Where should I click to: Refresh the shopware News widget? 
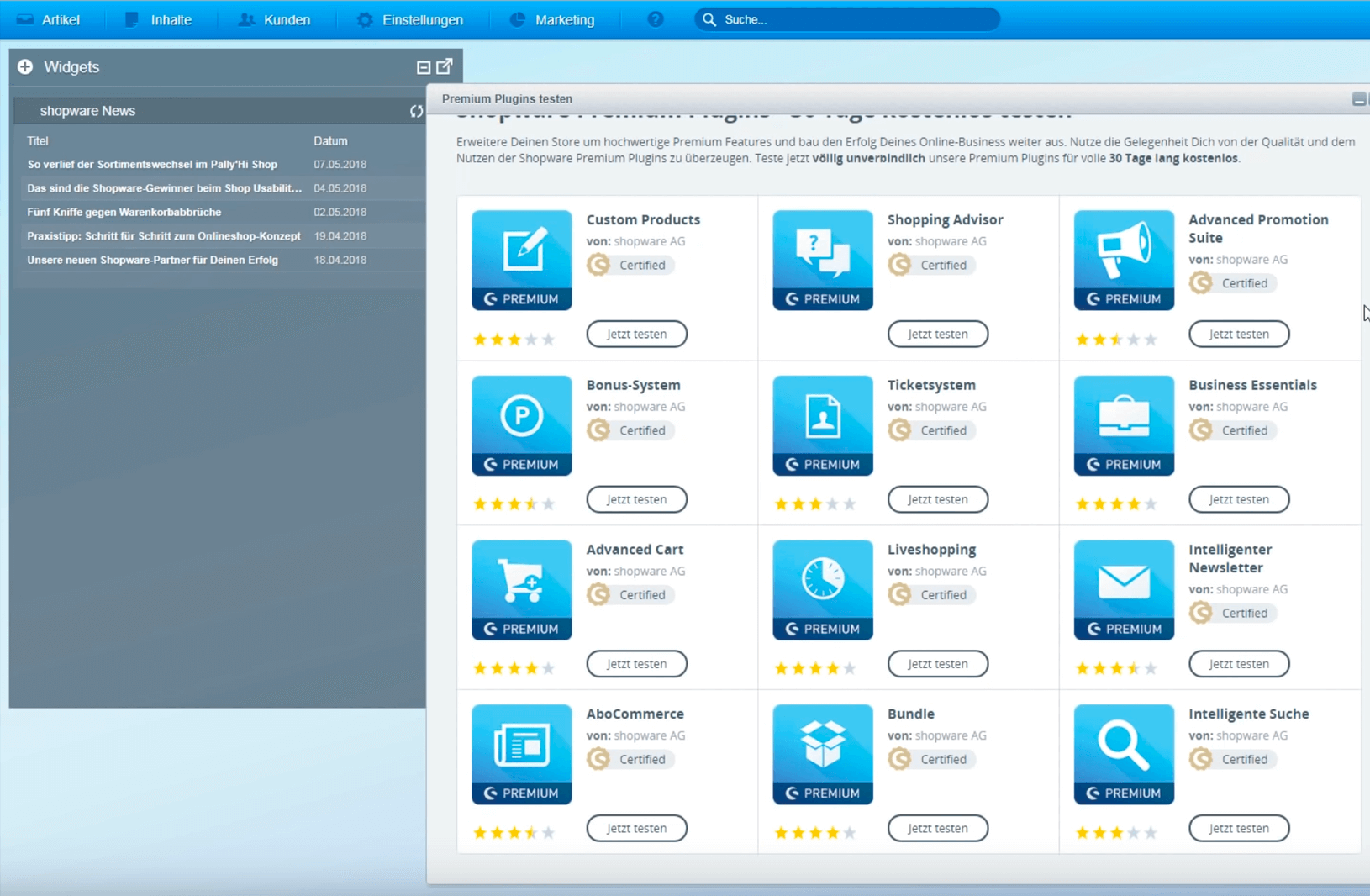416,110
